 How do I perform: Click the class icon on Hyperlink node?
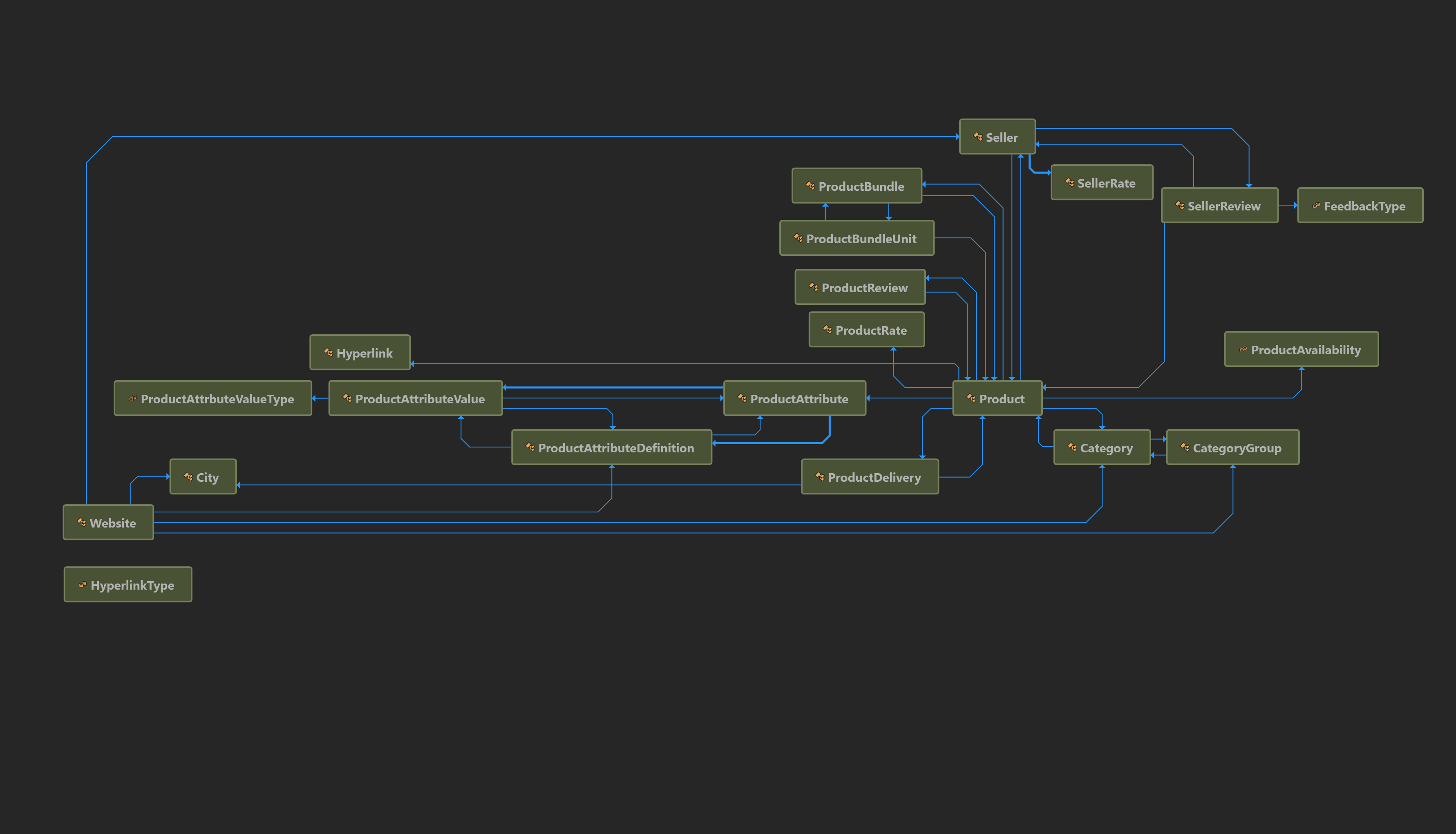point(328,353)
